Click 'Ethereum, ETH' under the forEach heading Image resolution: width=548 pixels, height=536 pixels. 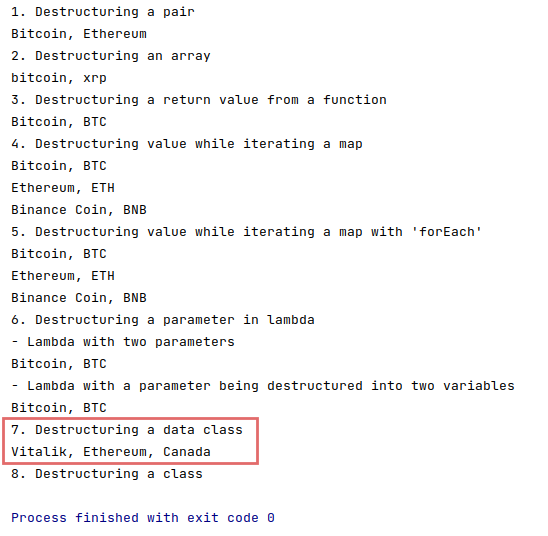[63, 276]
